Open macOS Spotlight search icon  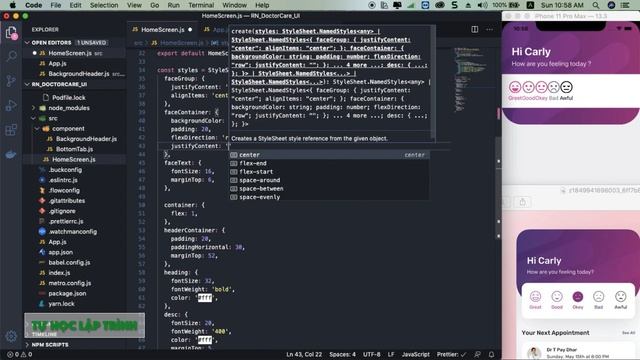tap(596, 5)
